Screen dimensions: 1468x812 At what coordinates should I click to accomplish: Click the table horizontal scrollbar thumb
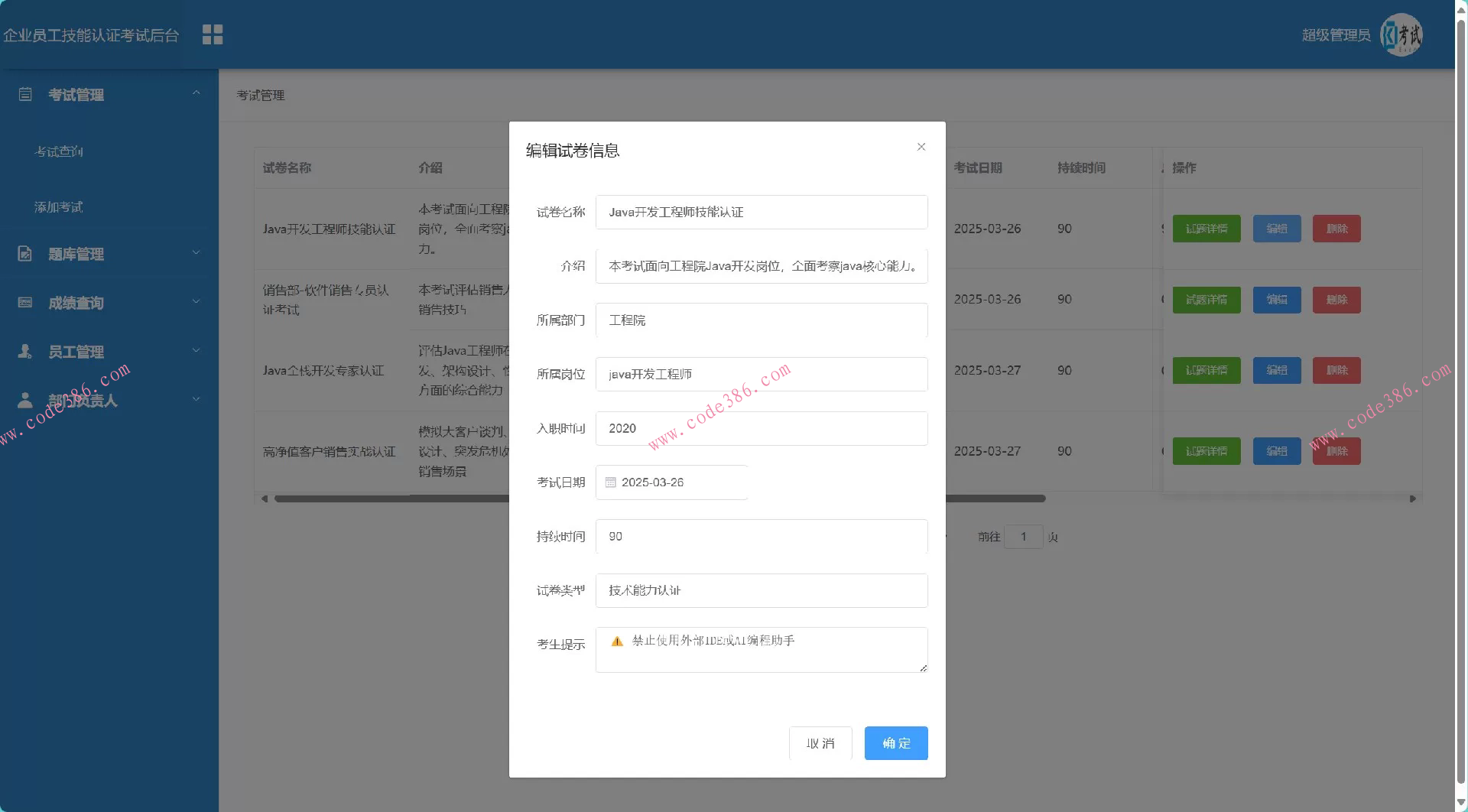(660, 499)
